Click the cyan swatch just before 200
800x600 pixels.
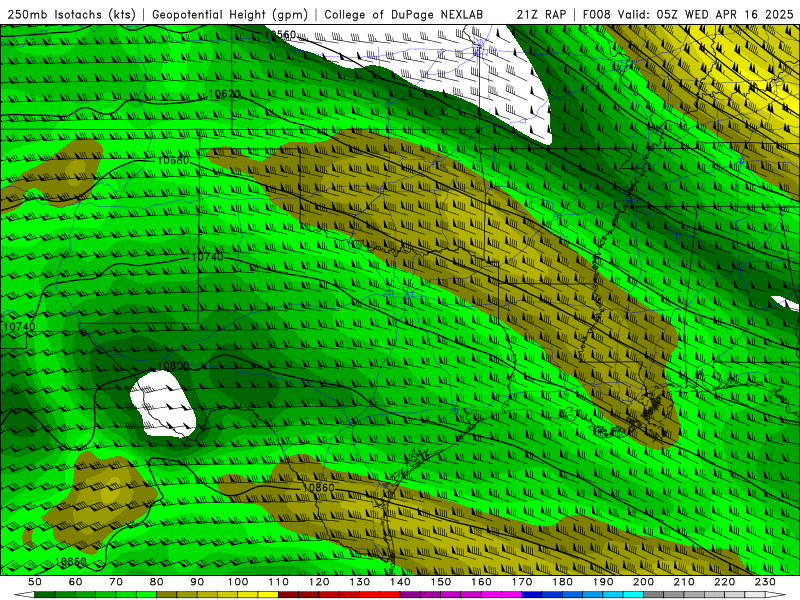click(633, 595)
